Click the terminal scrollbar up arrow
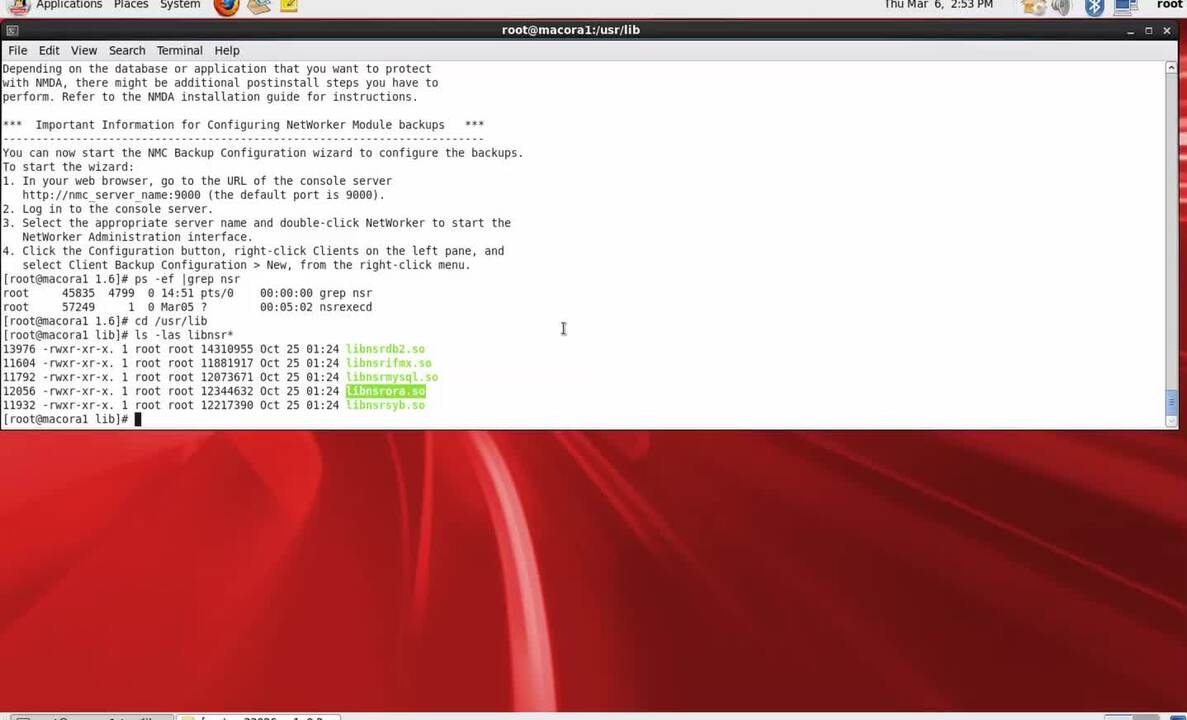 coord(1171,67)
